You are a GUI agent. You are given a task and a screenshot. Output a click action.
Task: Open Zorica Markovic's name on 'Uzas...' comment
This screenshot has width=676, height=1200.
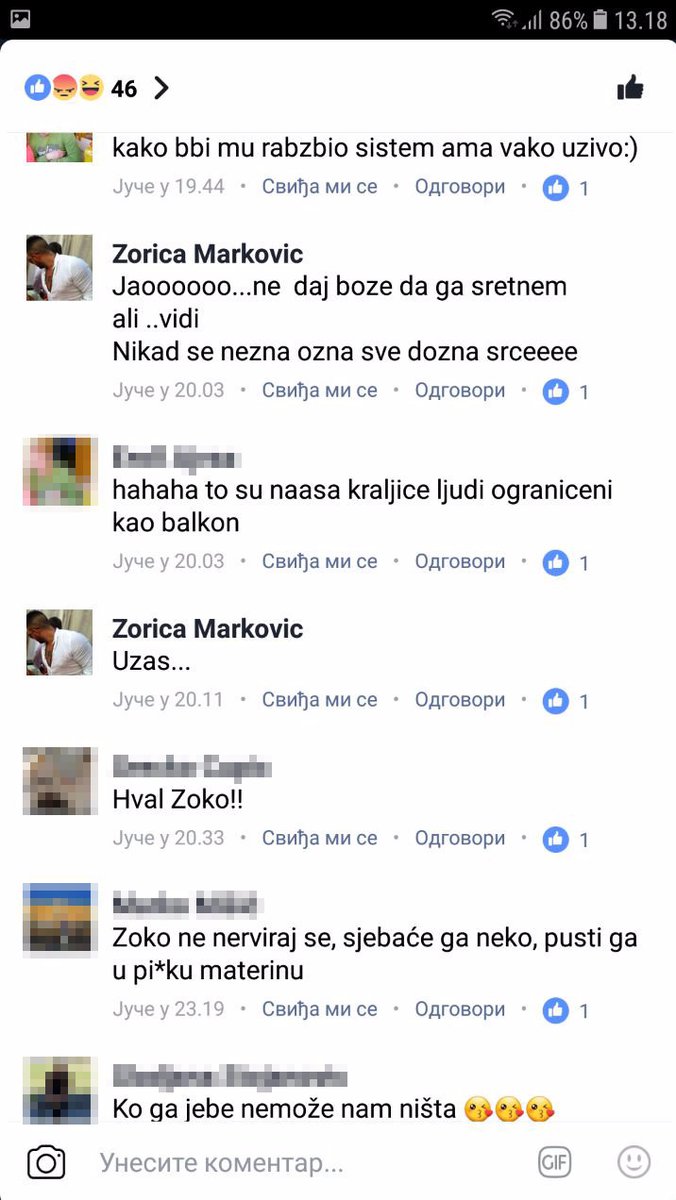pyautogui.click(x=208, y=629)
